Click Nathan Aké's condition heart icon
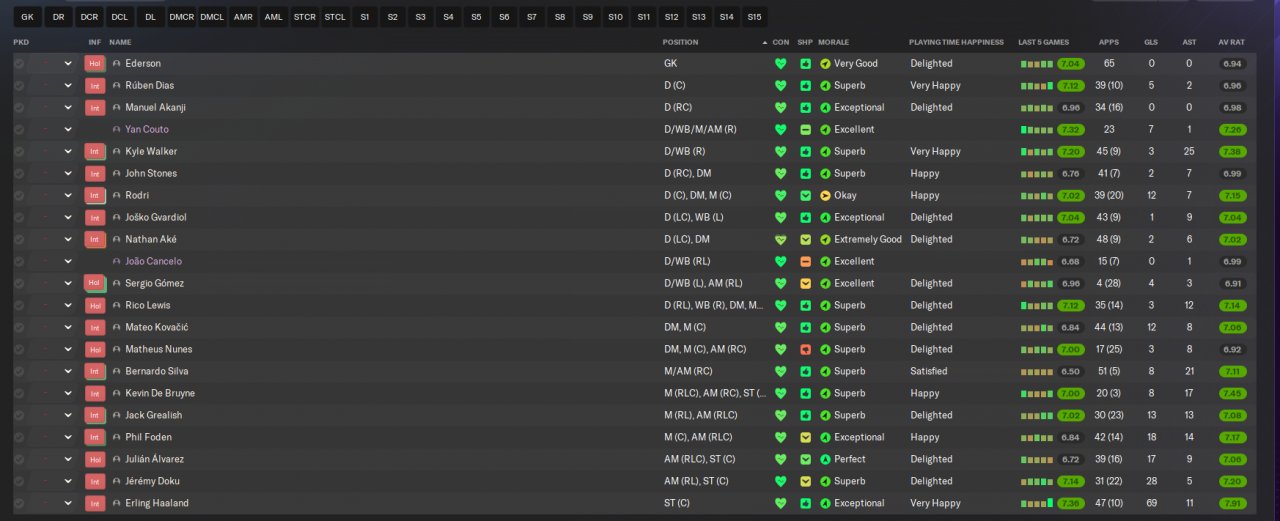 click(781, 239)
